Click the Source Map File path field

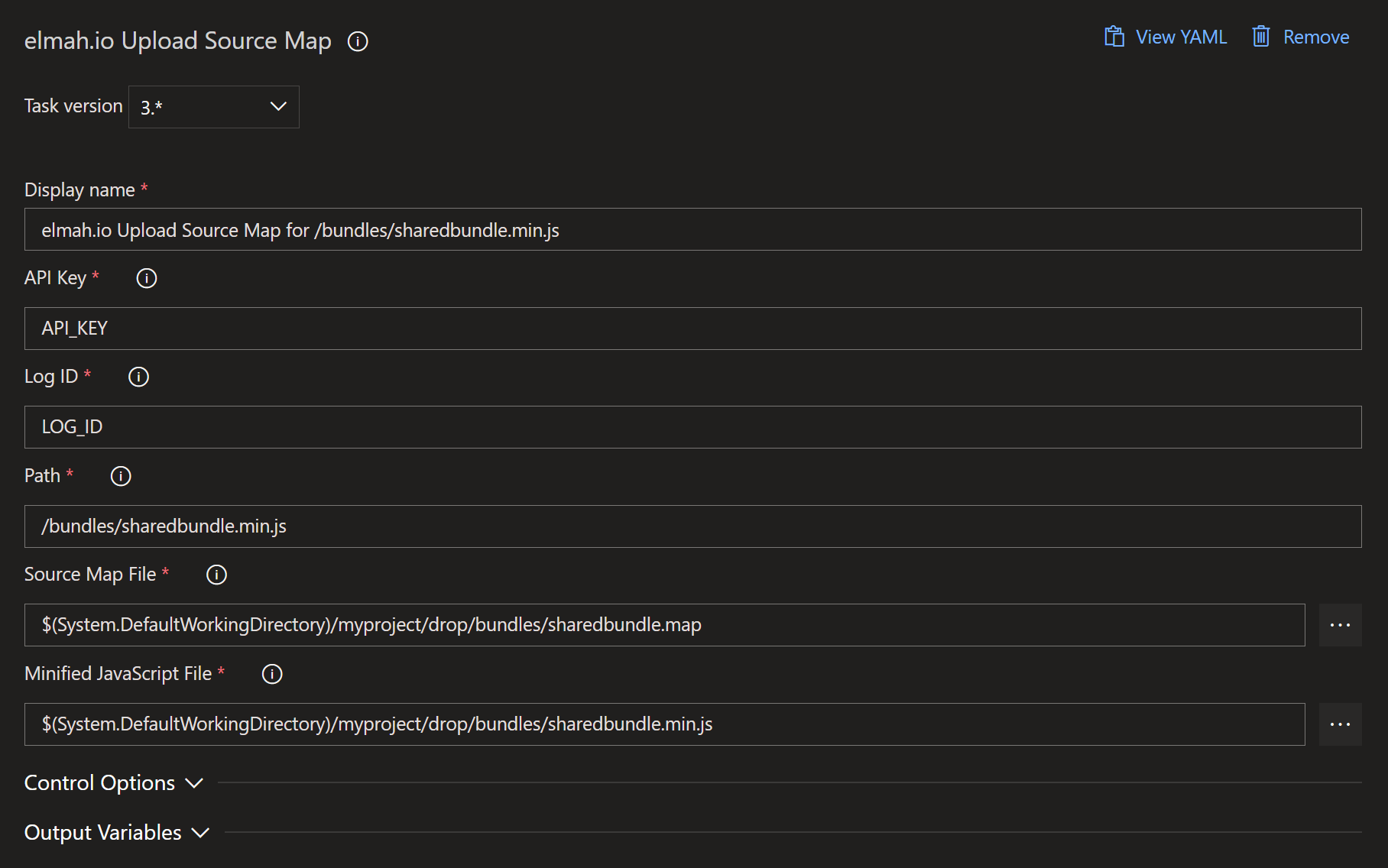[x=665, y=625]
